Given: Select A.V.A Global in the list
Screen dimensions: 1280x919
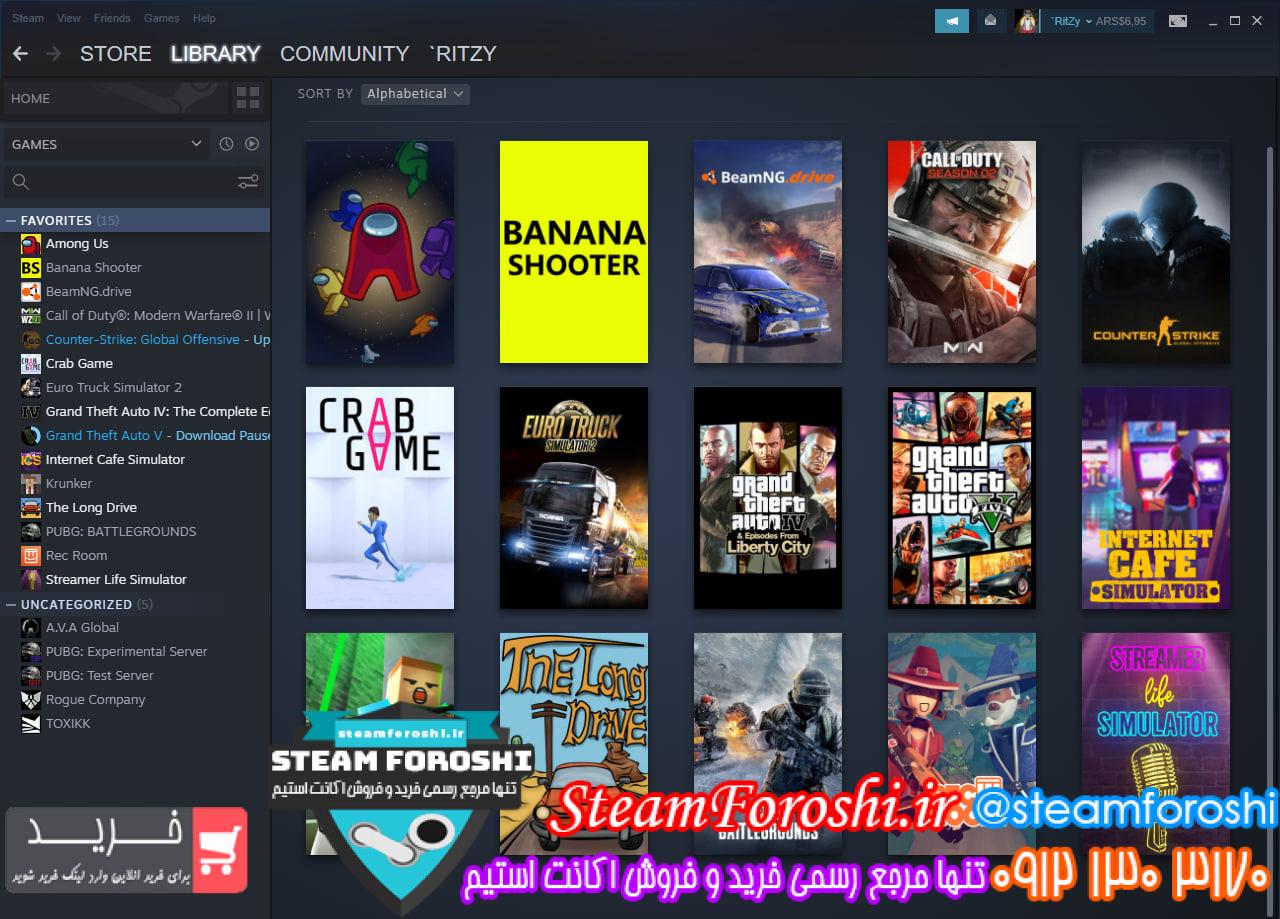Looking at the screenshot, I should (x=135, y=628).
